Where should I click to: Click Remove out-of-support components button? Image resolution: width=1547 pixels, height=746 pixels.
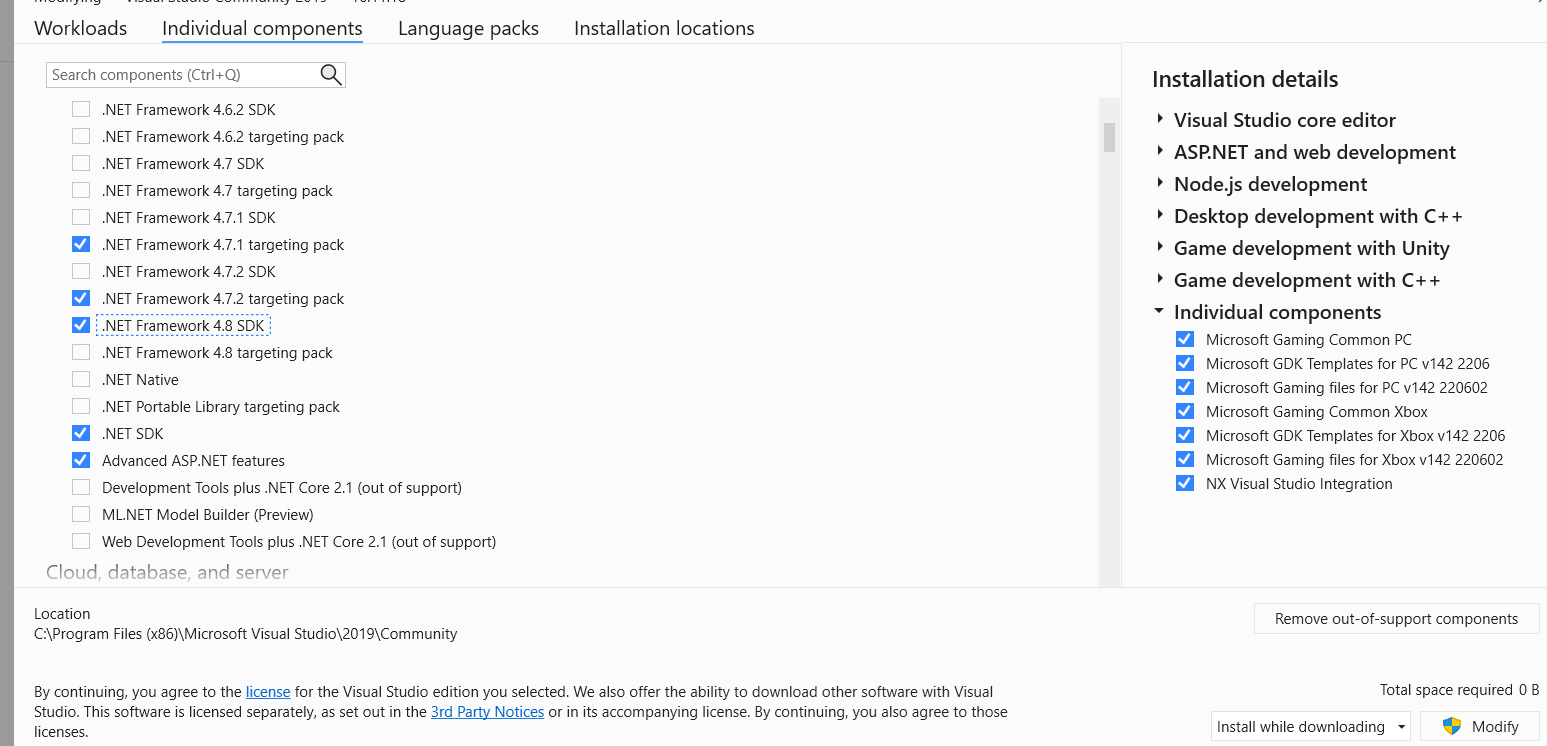1396,619
